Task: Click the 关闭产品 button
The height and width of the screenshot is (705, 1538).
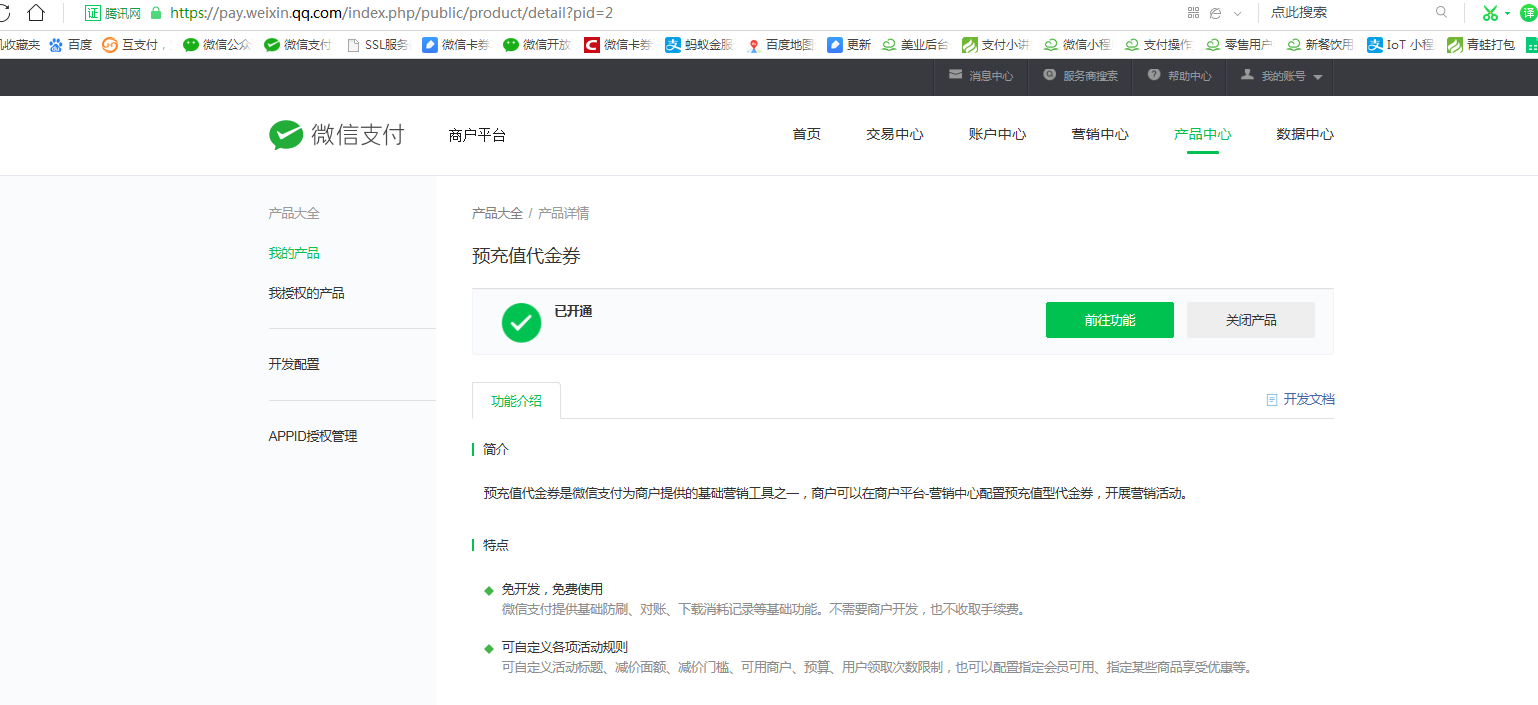Action: [x=1251, y=320]
